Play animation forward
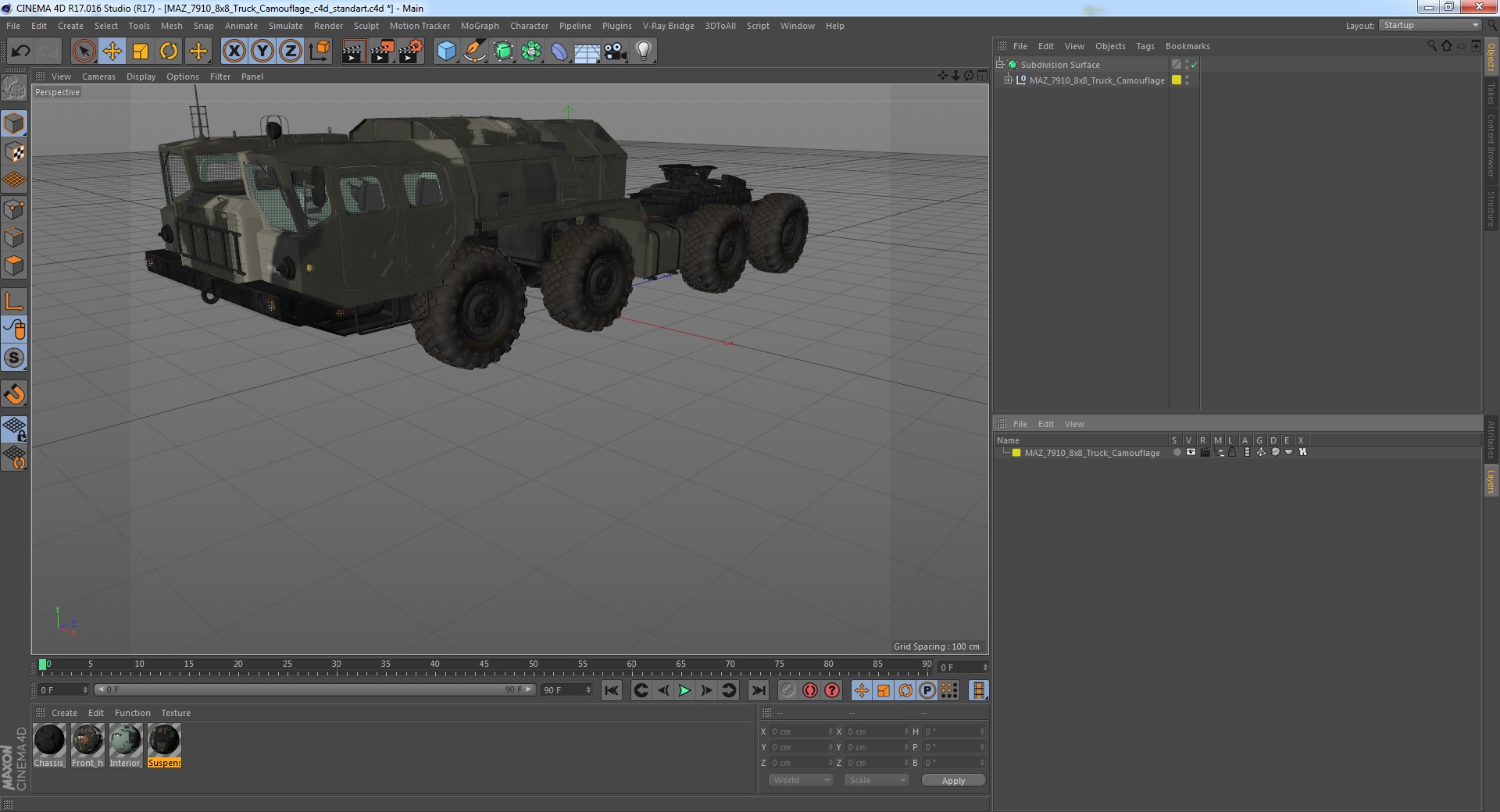This screenshot has height=812, width=1500. coord(684,690)
